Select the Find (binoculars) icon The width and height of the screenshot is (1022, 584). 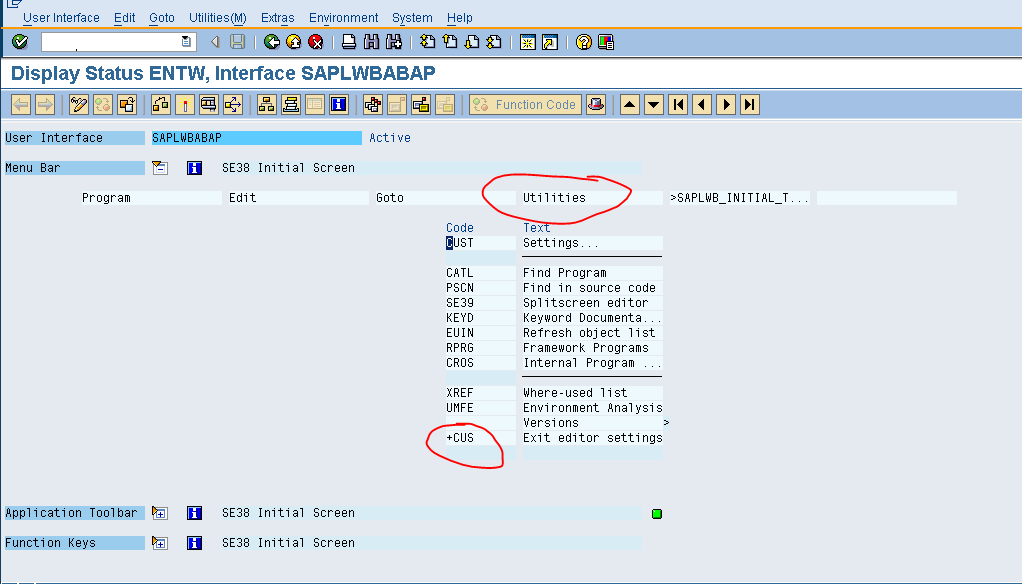point(371,41)
